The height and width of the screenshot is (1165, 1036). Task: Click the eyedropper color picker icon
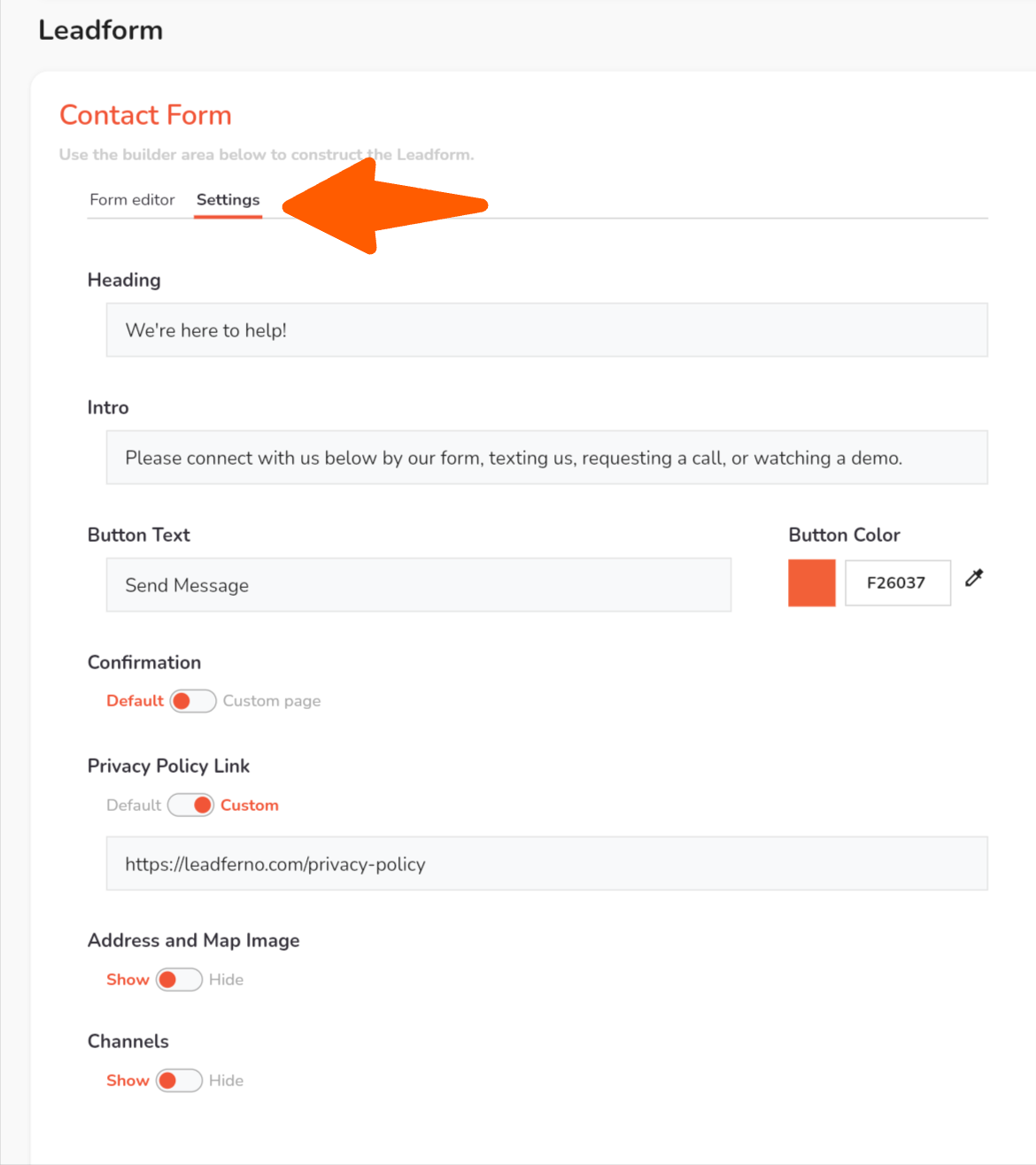coord(974,579)
